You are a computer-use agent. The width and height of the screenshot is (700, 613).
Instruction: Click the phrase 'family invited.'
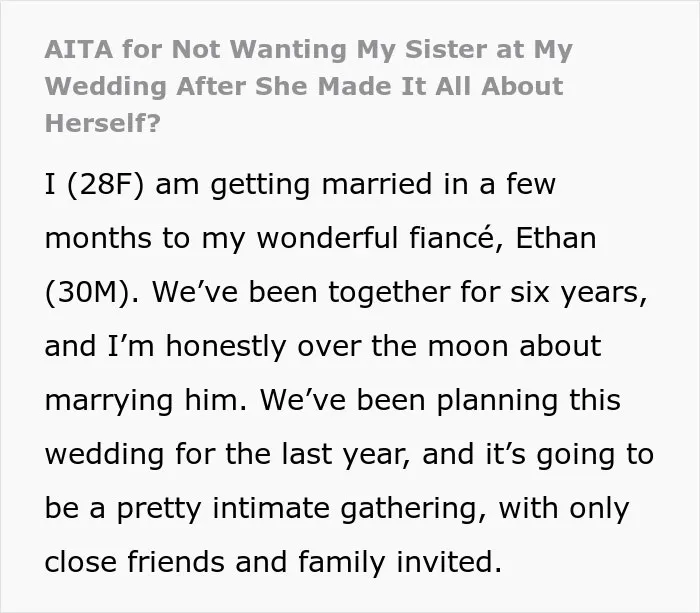coord(400,562)
